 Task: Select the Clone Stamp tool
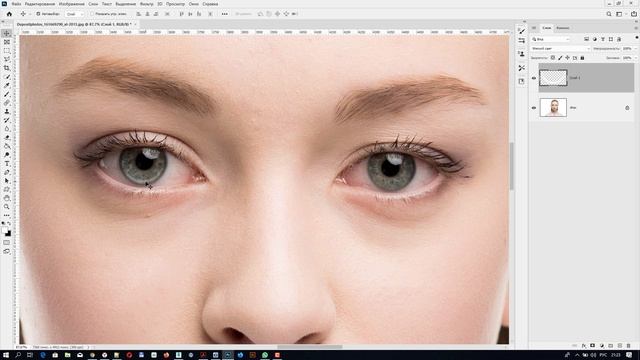[7, 111]
